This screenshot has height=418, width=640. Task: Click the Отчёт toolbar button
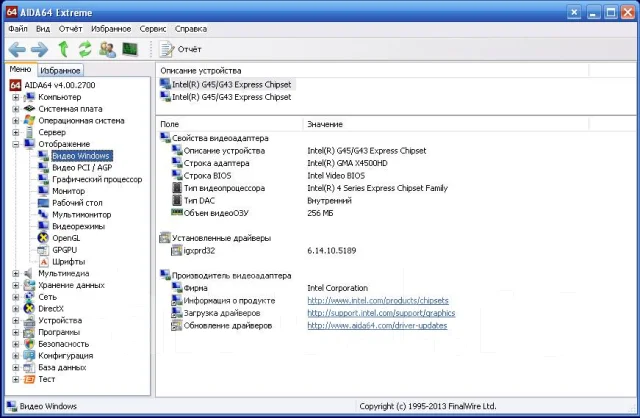tap(180, 49)
